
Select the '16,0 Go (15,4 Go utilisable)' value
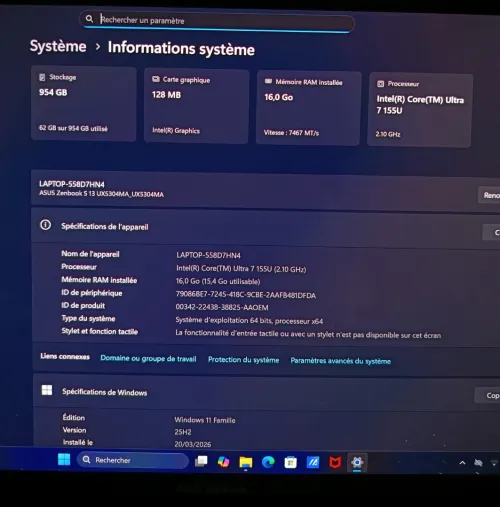218,281
